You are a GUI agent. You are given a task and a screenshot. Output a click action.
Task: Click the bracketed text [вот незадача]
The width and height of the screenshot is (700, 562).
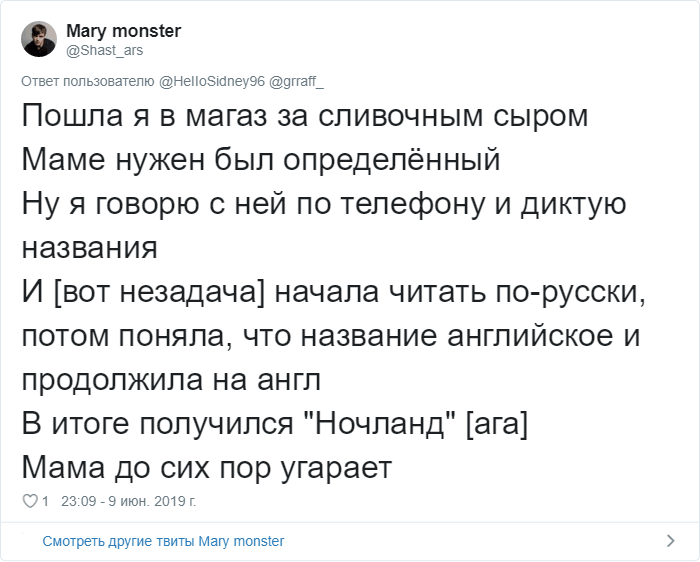tap(159, 292)
